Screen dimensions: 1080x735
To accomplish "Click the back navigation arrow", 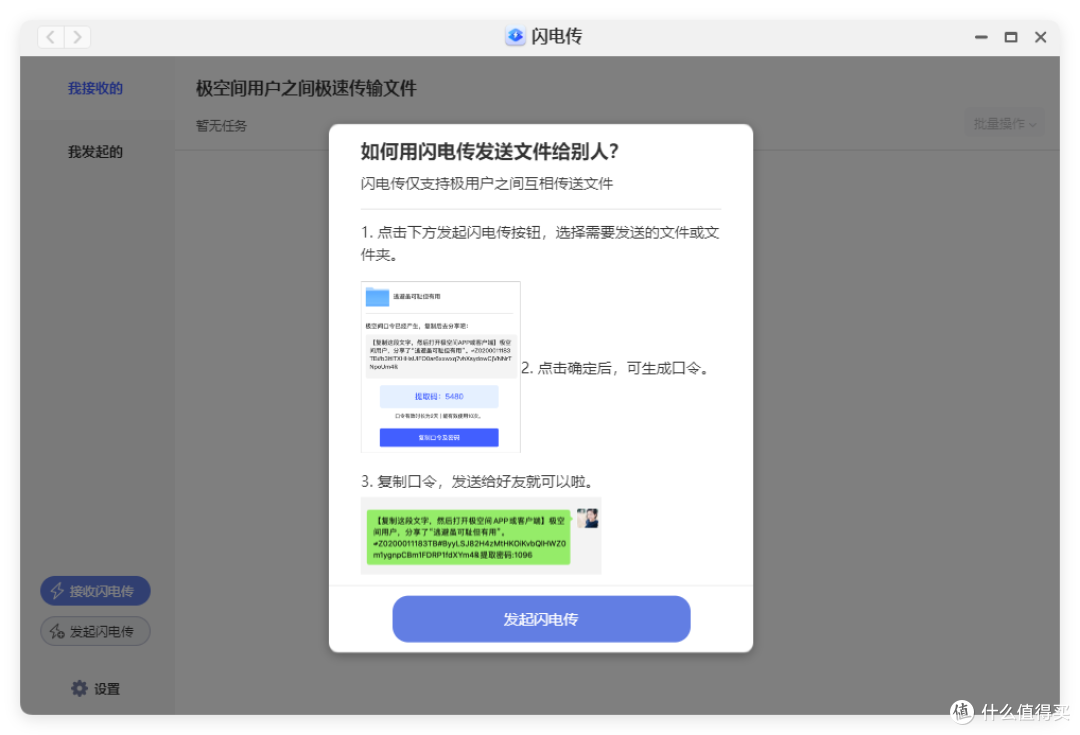I will click(51, 37).
